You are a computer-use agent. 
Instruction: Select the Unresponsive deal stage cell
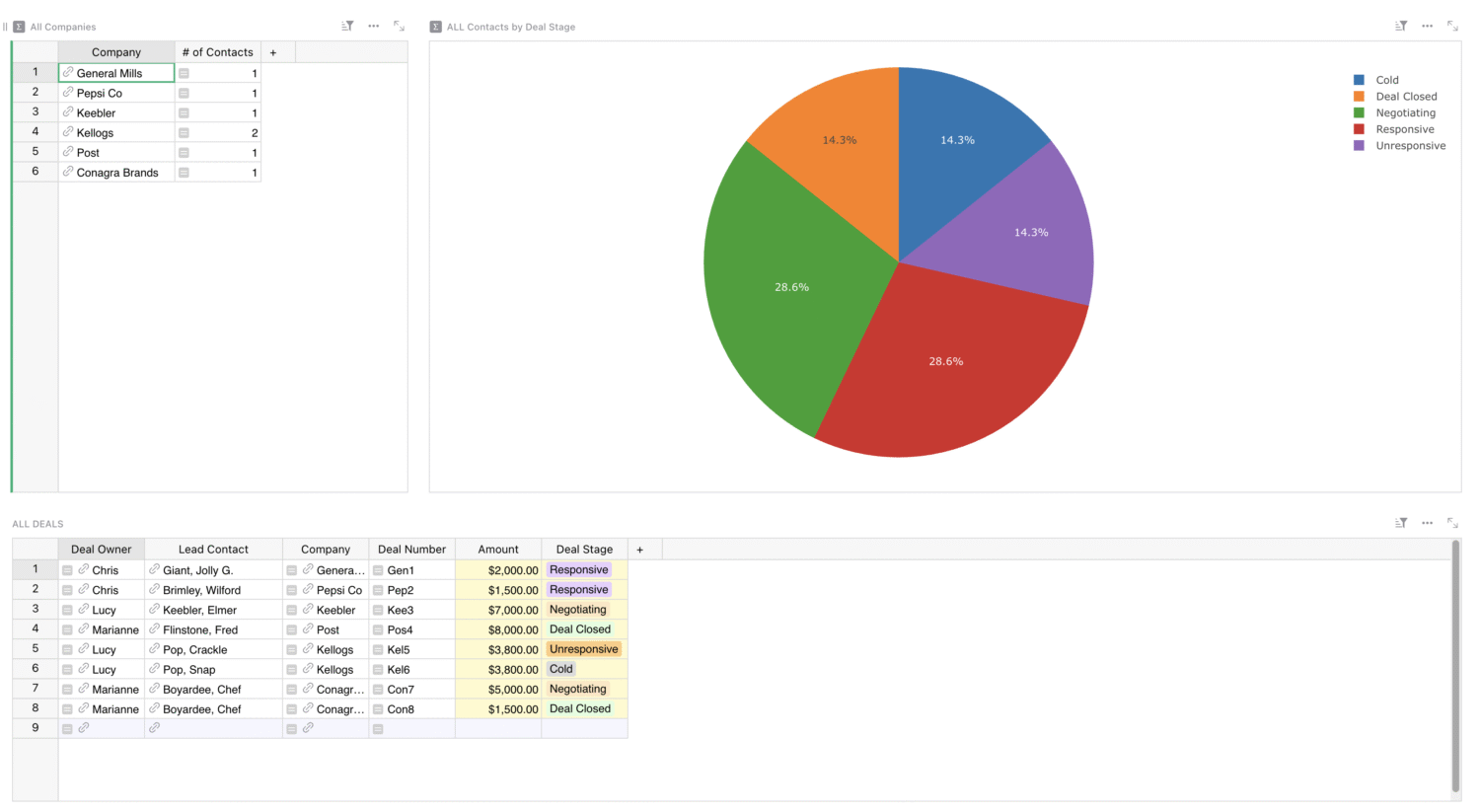[584, 649]
